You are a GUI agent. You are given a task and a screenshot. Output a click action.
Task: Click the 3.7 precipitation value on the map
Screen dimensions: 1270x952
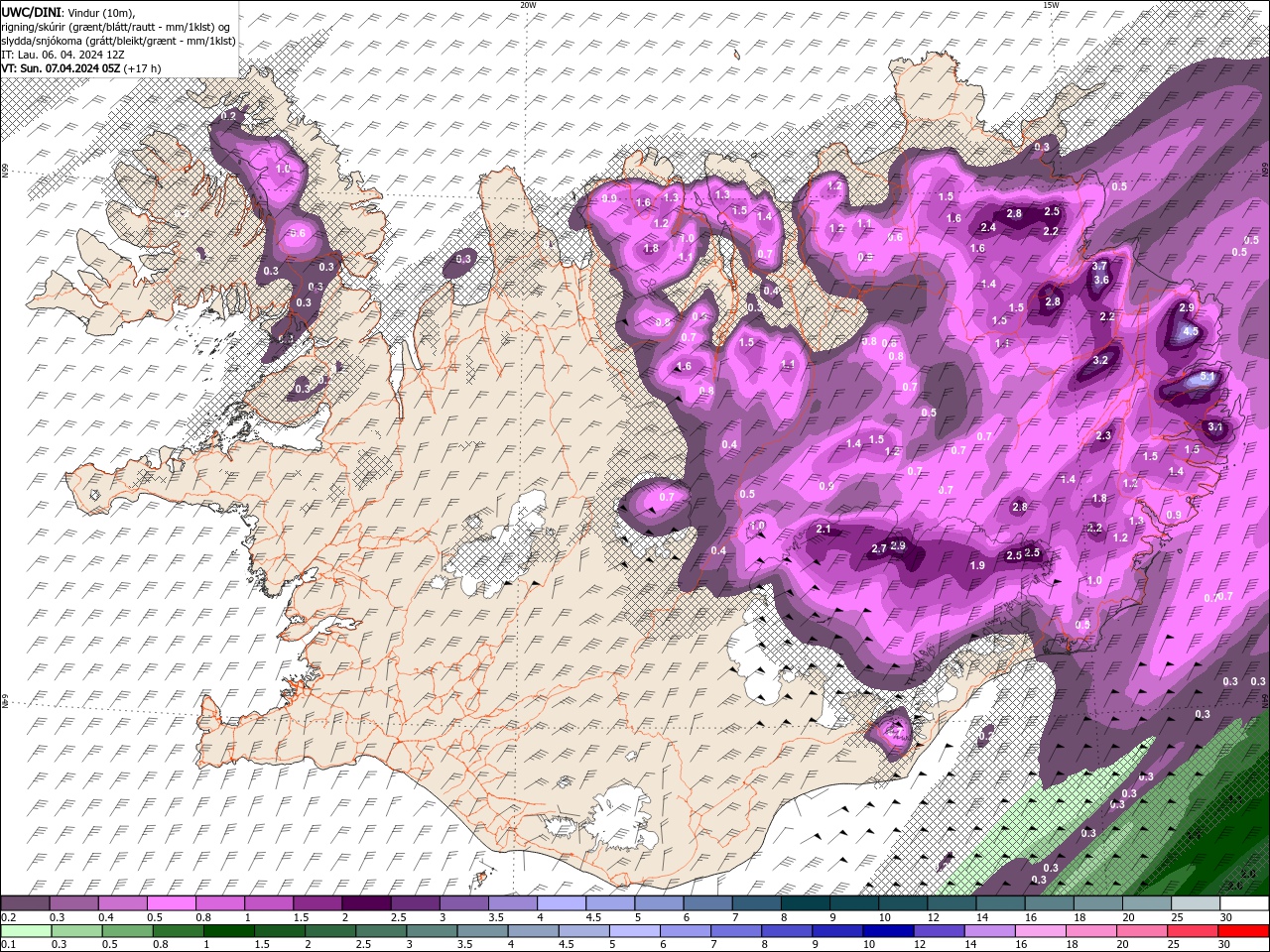coord(1099,267)
